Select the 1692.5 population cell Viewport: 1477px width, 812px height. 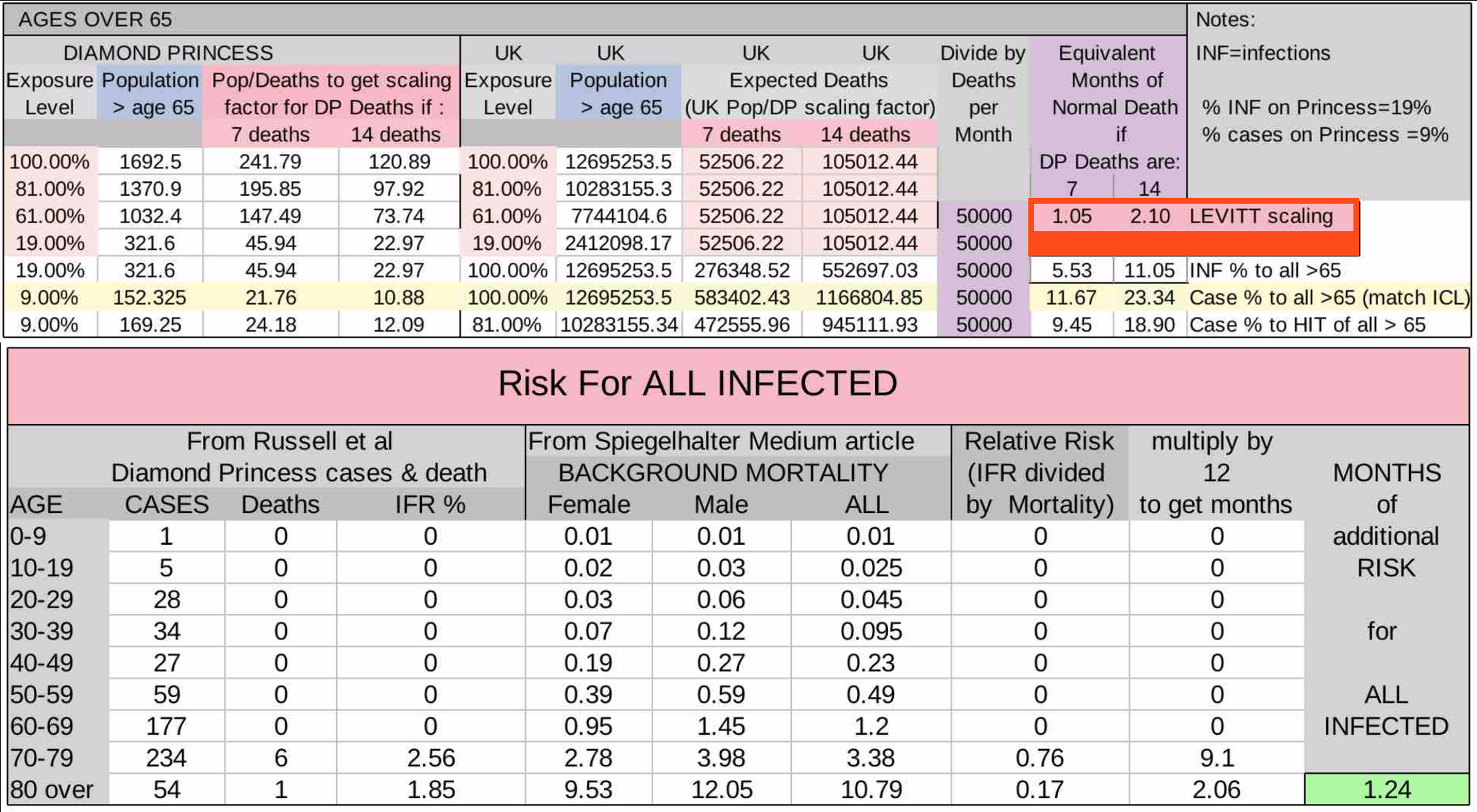pos(150,161)
